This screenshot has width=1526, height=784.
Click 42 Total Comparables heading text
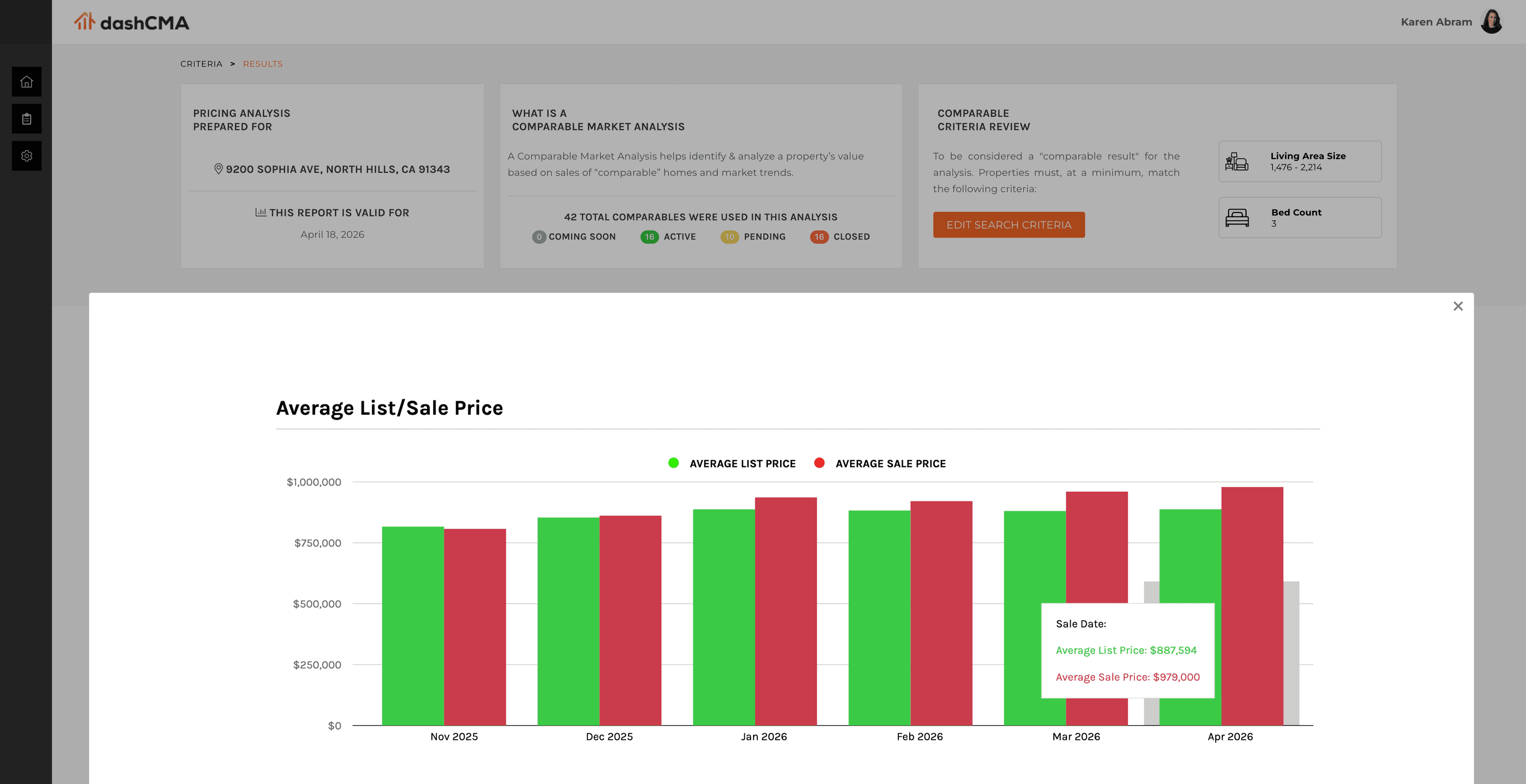[x=701, y=217]
